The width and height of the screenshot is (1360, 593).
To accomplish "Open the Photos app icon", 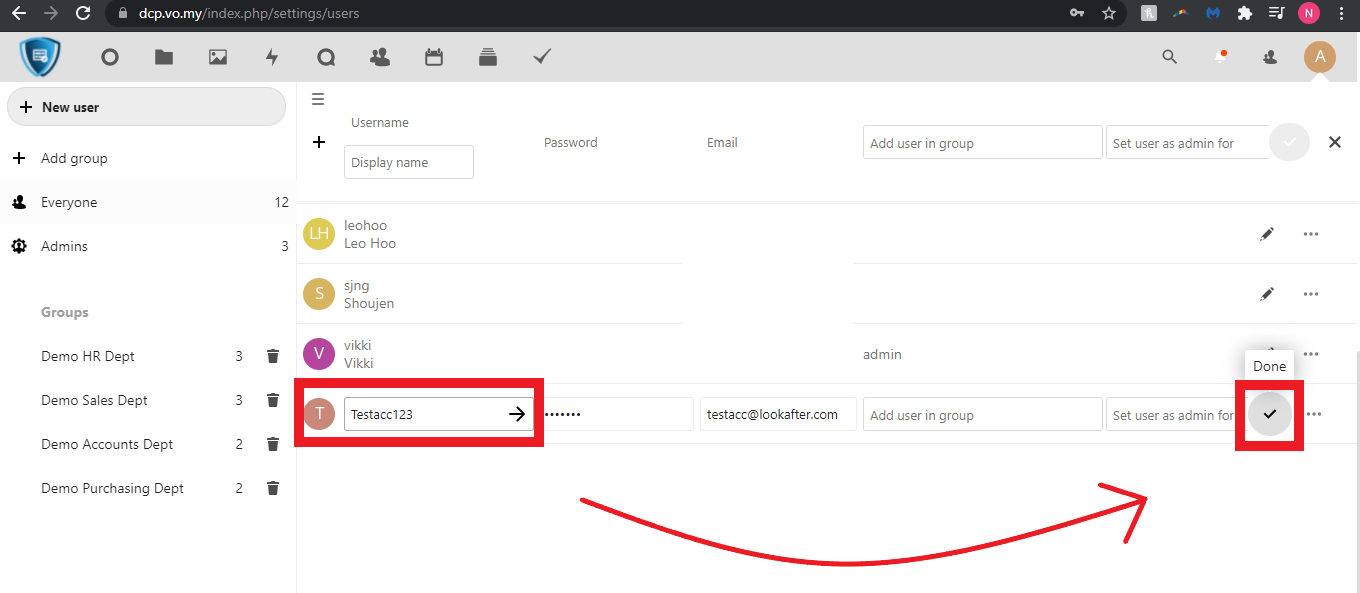I will click(x=218, y=57).
